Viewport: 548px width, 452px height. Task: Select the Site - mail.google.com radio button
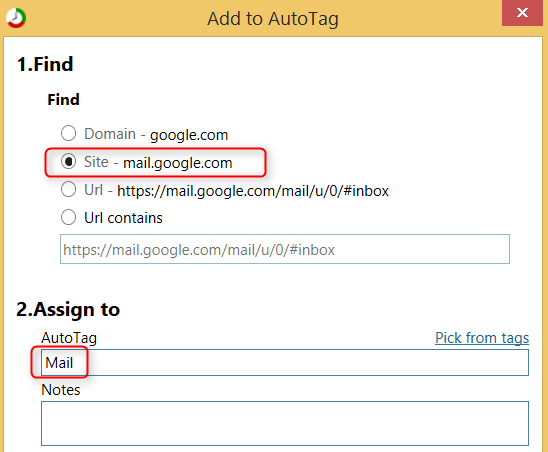point(68,162)
